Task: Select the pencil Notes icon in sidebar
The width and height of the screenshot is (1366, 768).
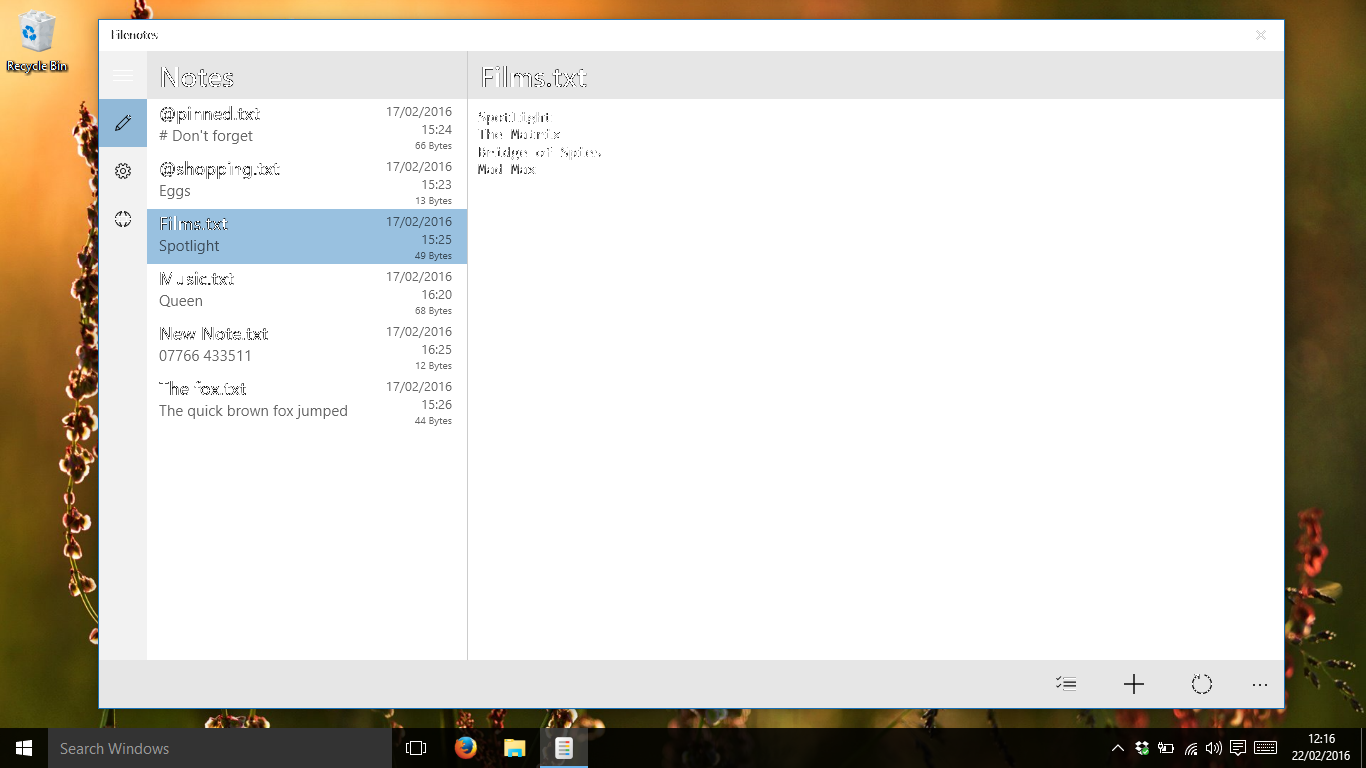Action: pyautogui.click(x=123, y=123)
